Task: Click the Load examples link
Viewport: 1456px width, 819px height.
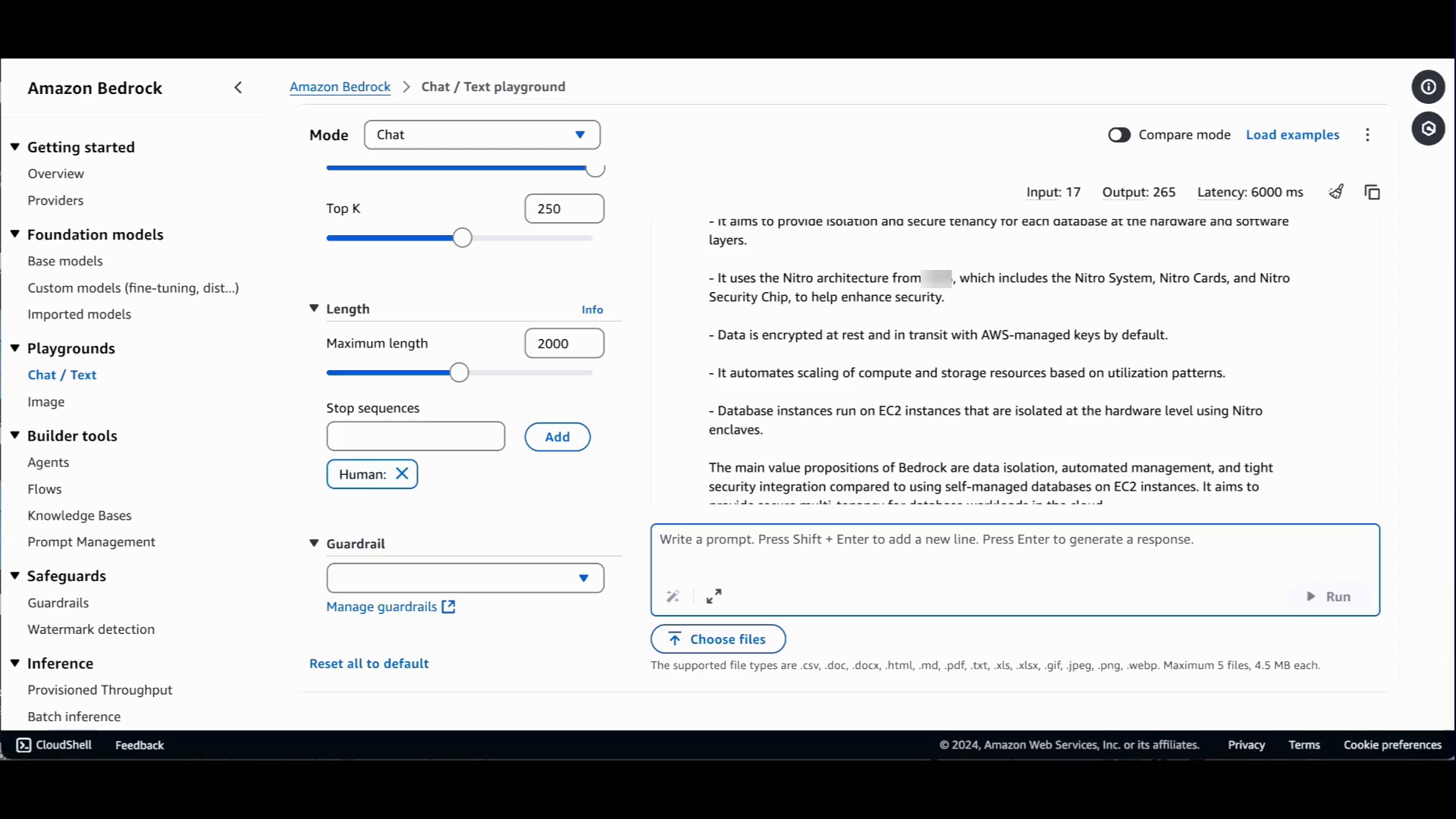Action: coord(1292,135)
